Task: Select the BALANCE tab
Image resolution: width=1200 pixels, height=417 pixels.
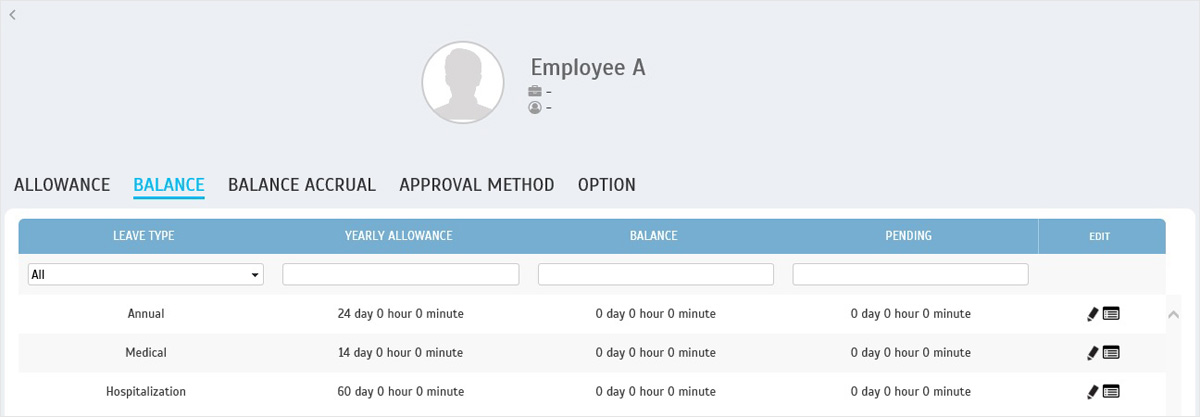Action: click(x=169, y=185)
